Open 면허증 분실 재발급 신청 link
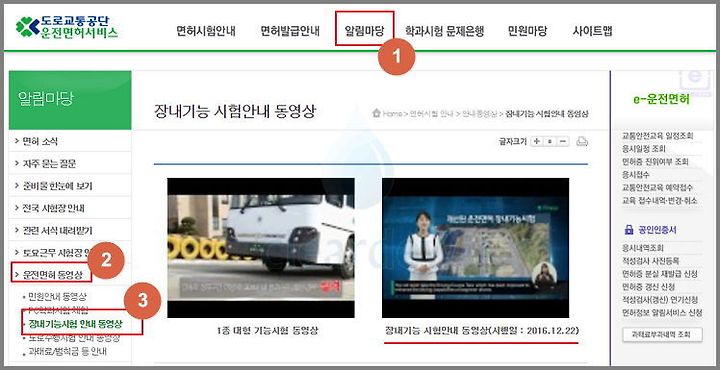 coord(659,274)
